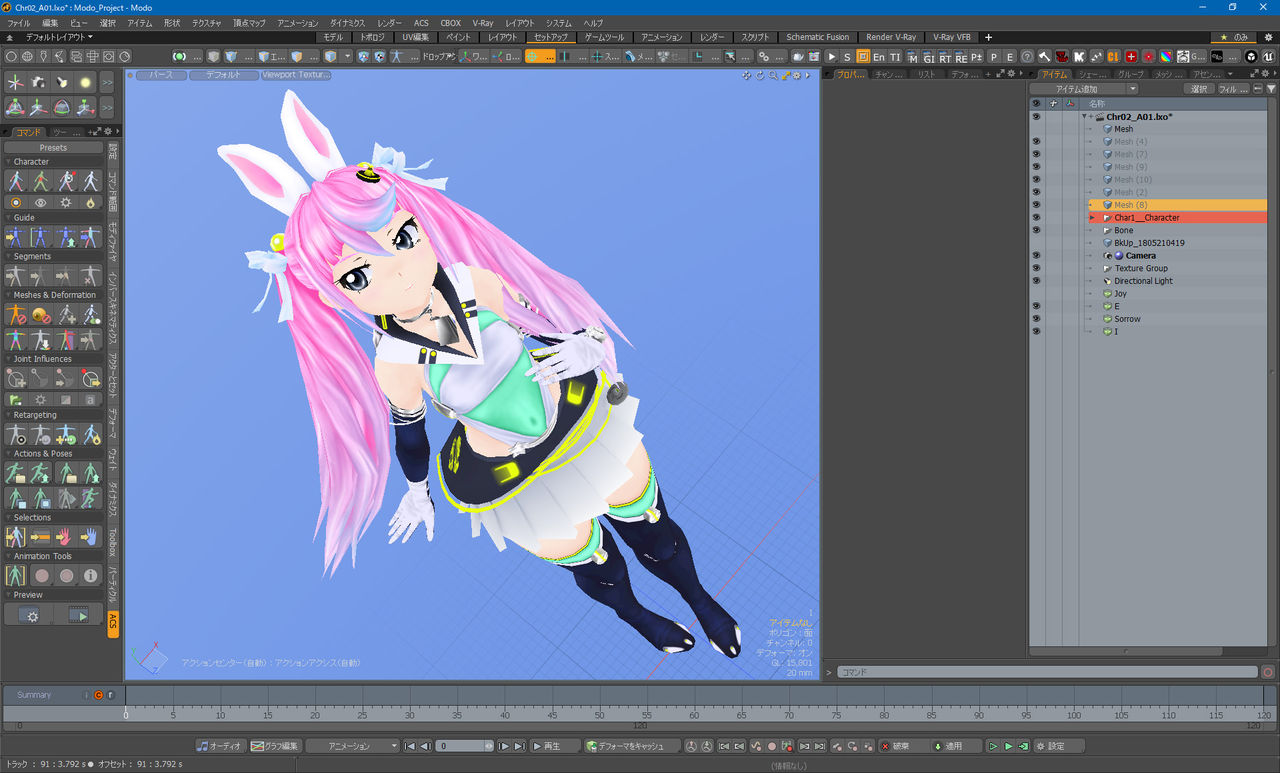
Task: Expand the Char1__Character tree item
Action: pyautogui.click(x=1092, y=218)
